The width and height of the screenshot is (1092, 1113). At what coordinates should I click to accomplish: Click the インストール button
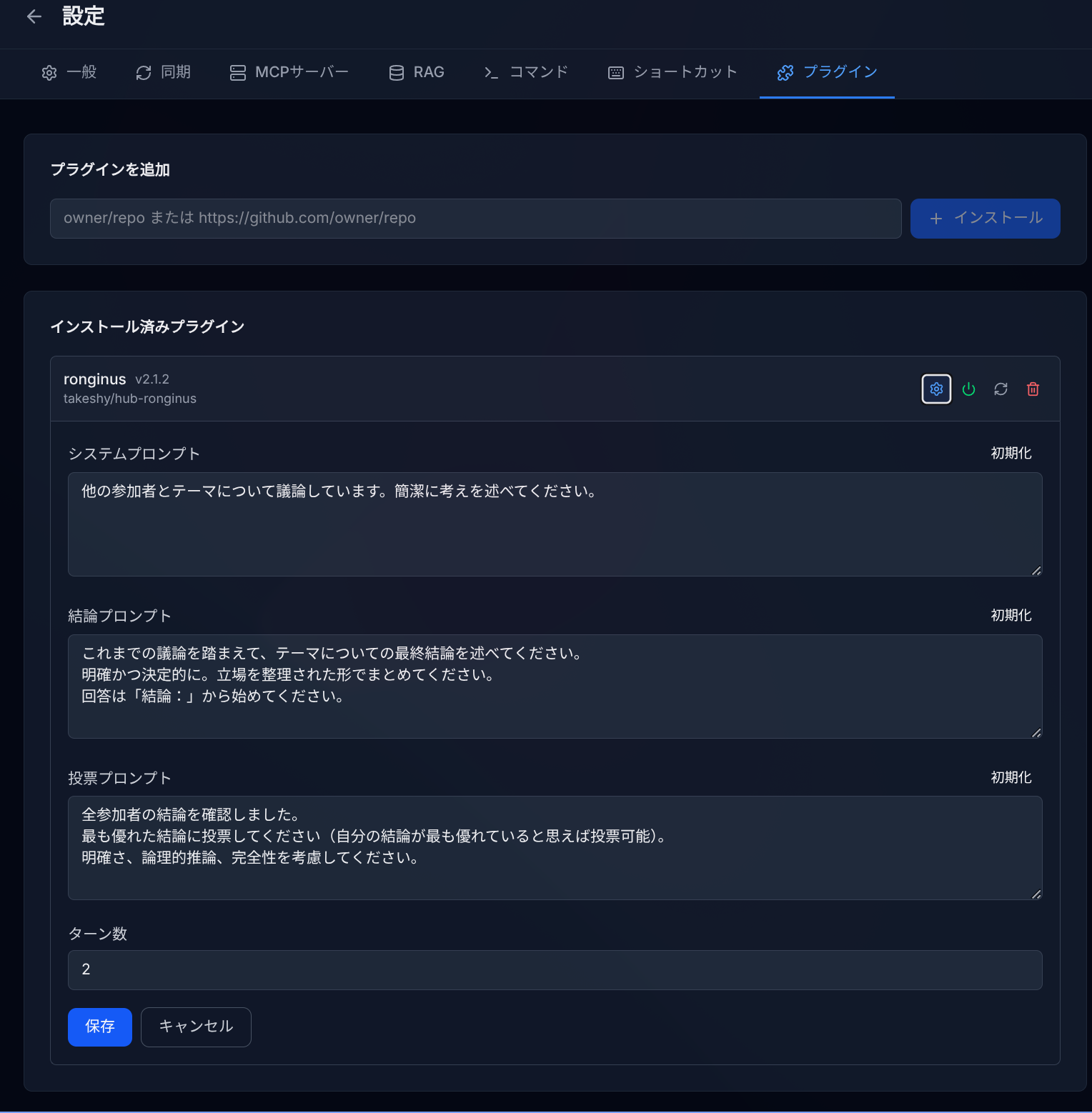click(985, 219)
